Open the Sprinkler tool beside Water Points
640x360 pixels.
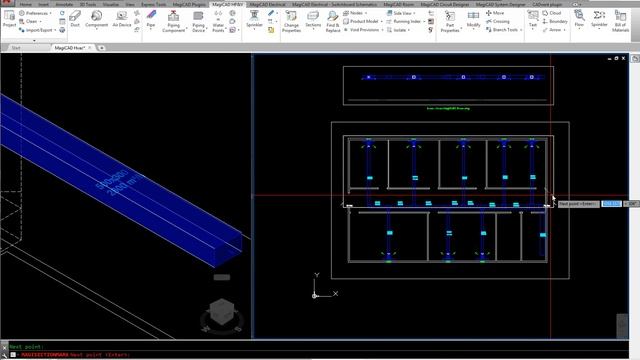coord(254,19)
